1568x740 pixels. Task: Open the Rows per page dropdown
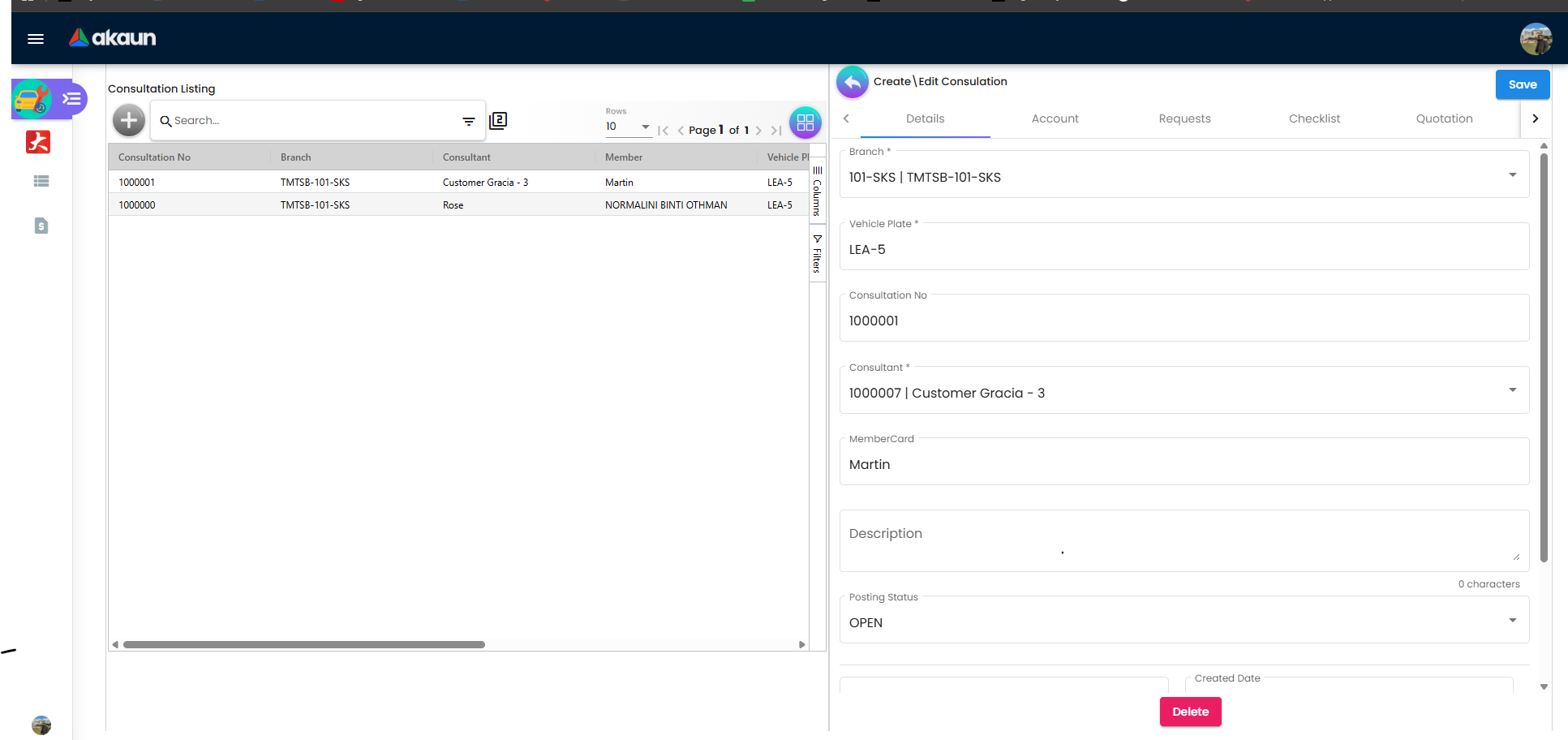pos(629,127)
